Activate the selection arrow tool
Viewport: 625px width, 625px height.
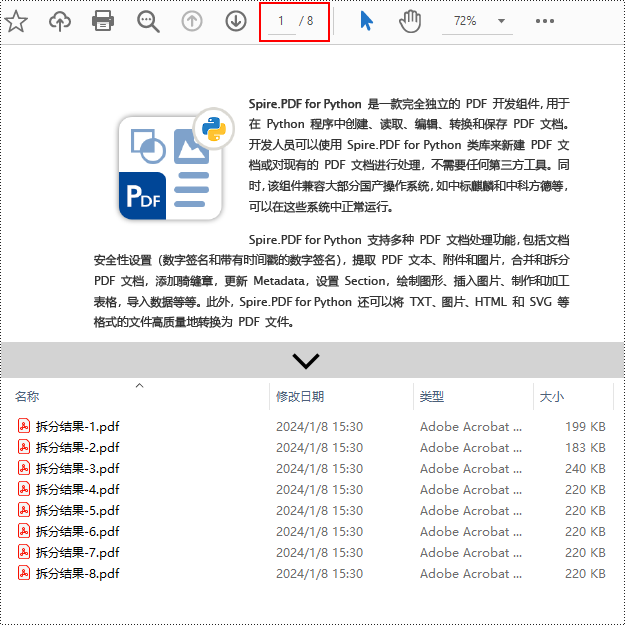click(366, 21)
